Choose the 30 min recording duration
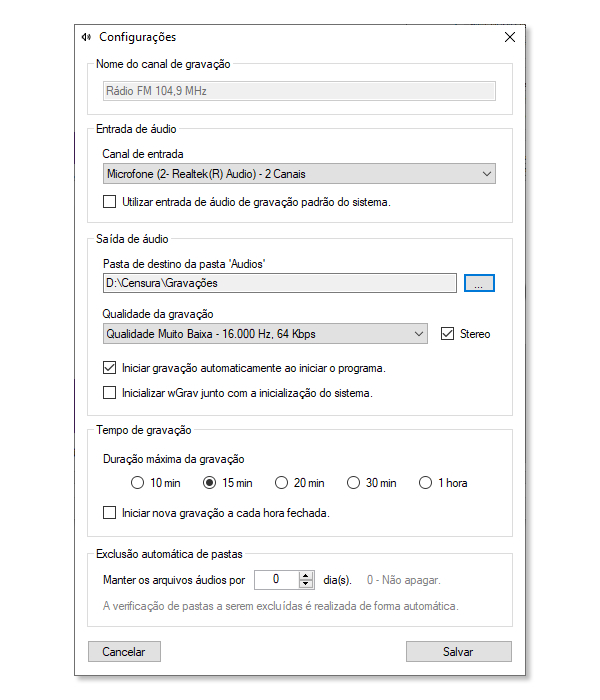The width and height of the screenshot is (600, 700). (x=353, y=483)
